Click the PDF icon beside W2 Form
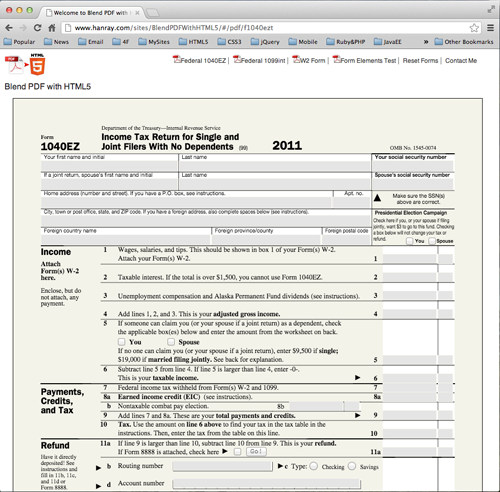The height and width of the screenshot is (492, 500). (296, 59)
